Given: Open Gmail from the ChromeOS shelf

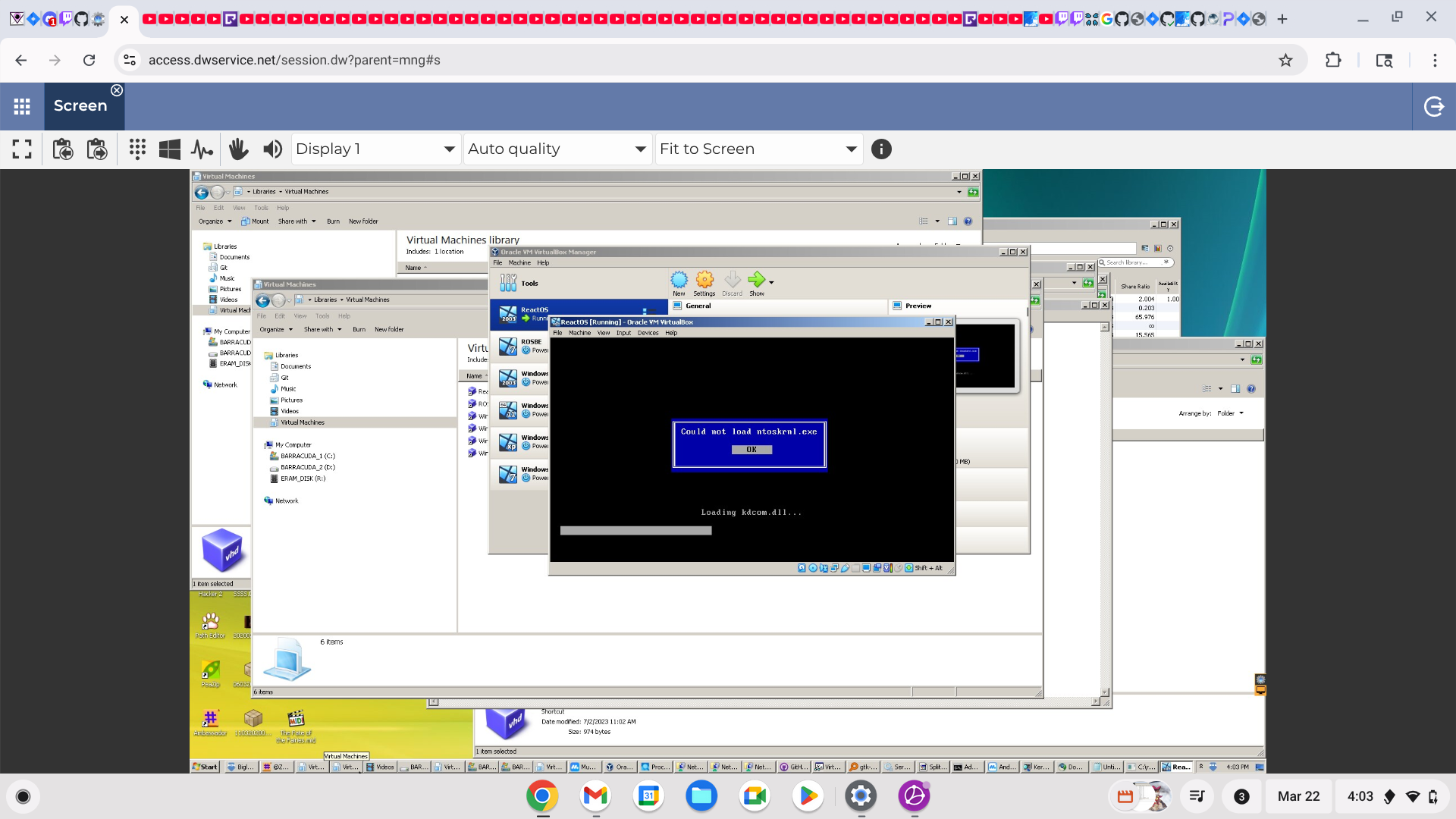Looking at the screenshot, I should coord(595,796).
